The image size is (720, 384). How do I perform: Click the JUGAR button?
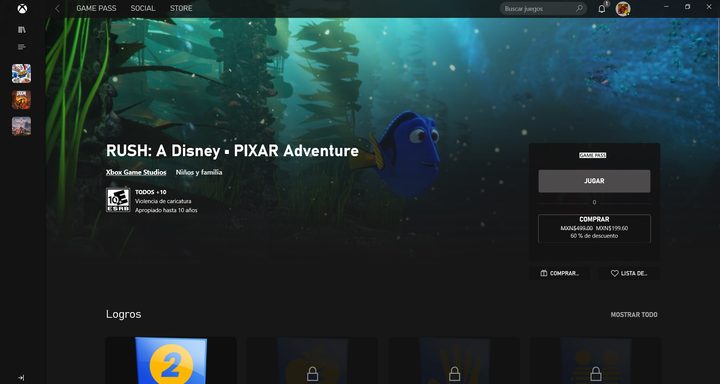(594, 181)
